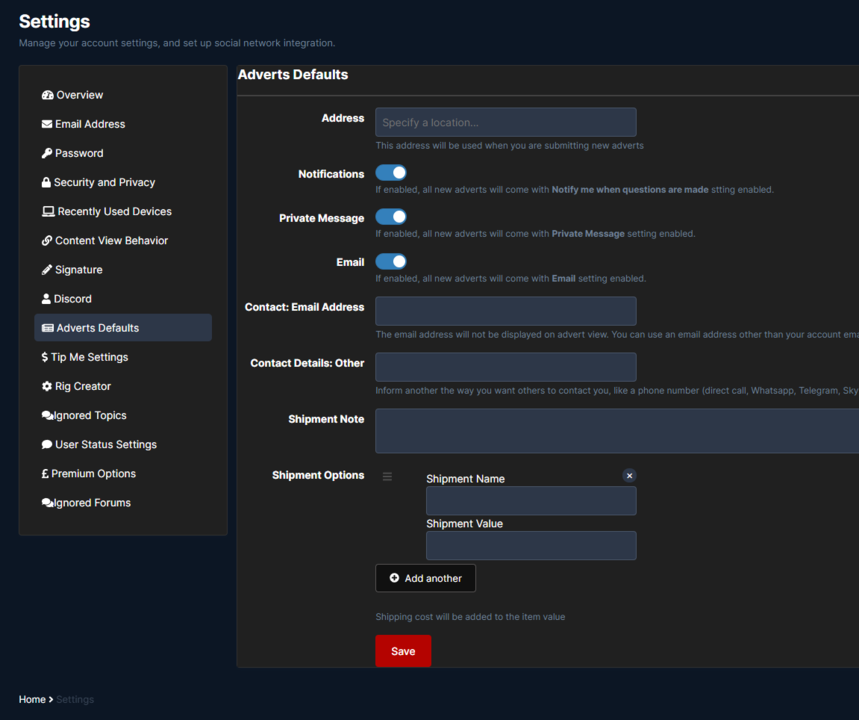Click the padlock icon for Security and Privacy
The image size is (859, 720).
tap(46, 182)
